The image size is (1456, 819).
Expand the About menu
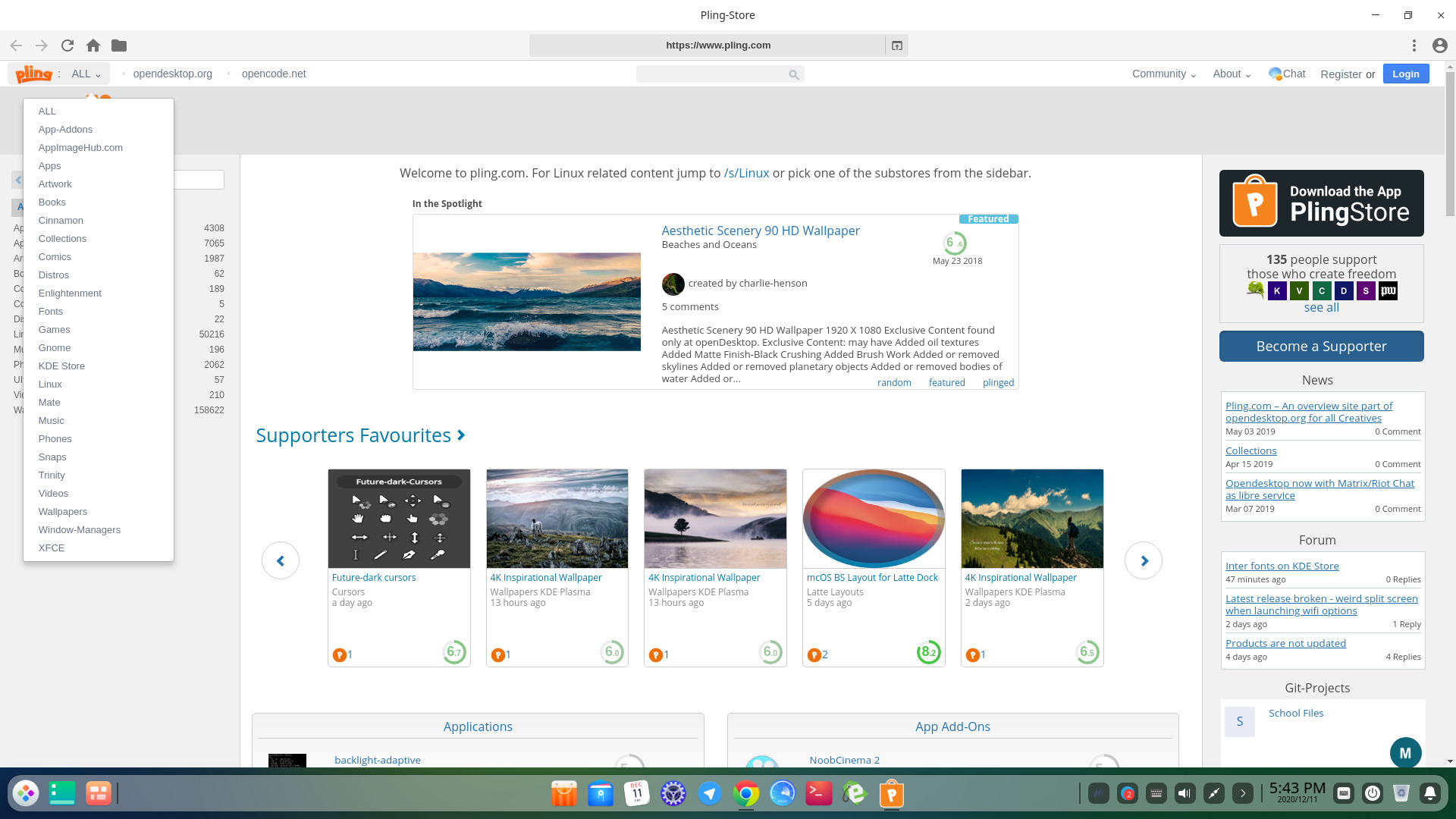[x=1232, y=74]
